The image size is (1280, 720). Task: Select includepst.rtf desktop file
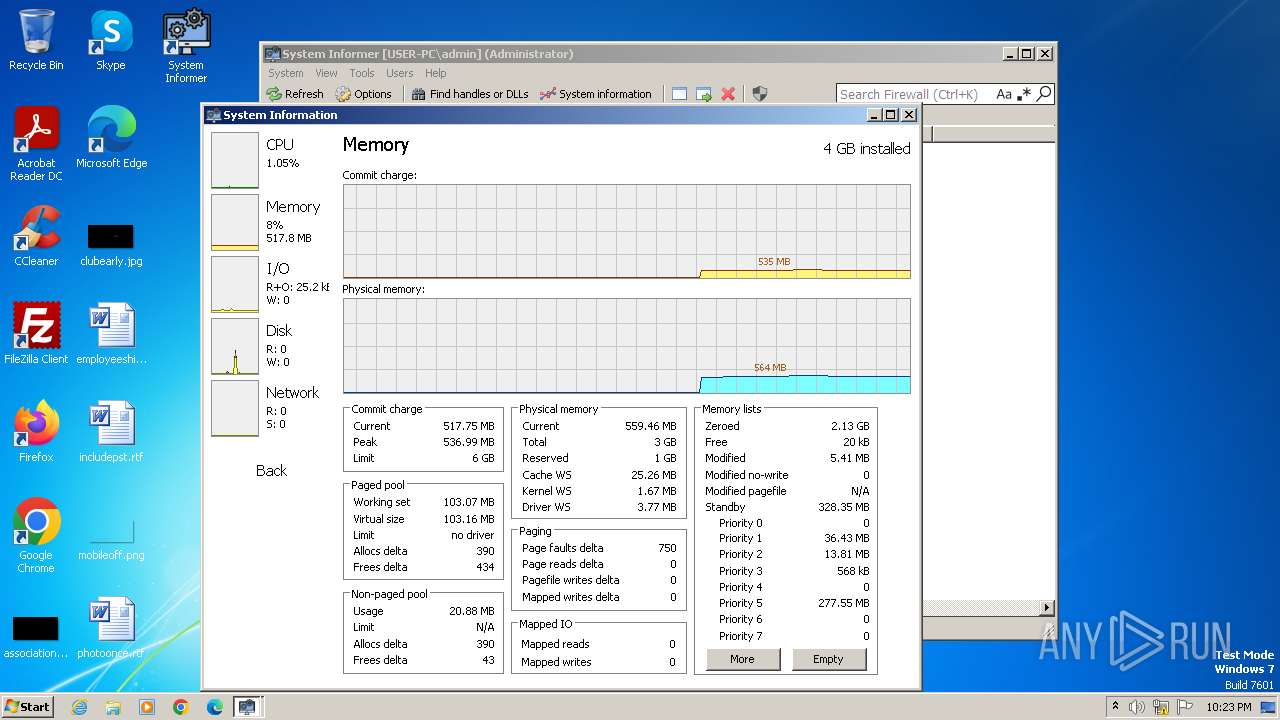[x=111, y=431]
